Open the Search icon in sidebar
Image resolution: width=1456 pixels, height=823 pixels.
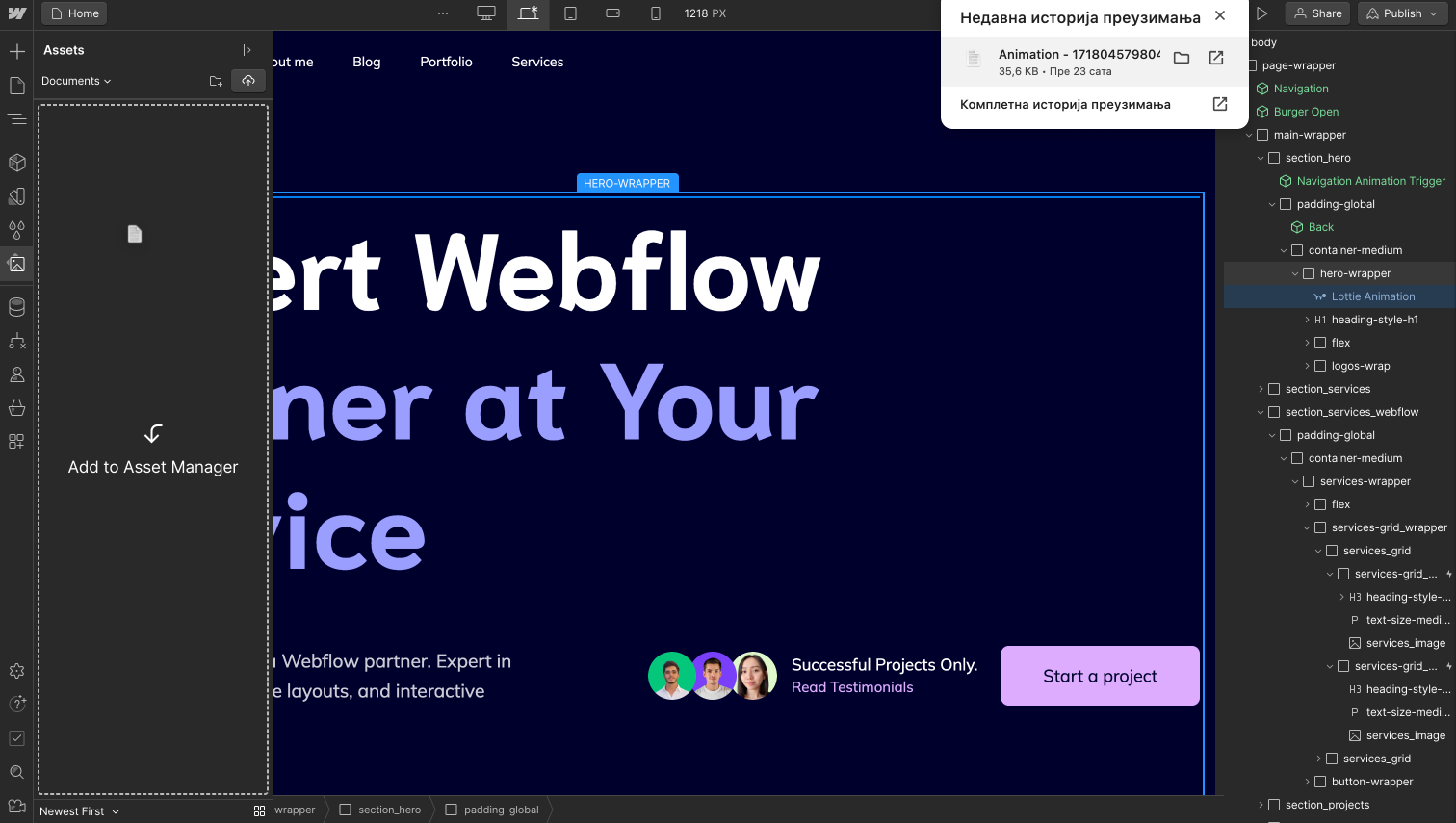click(16, 772)
